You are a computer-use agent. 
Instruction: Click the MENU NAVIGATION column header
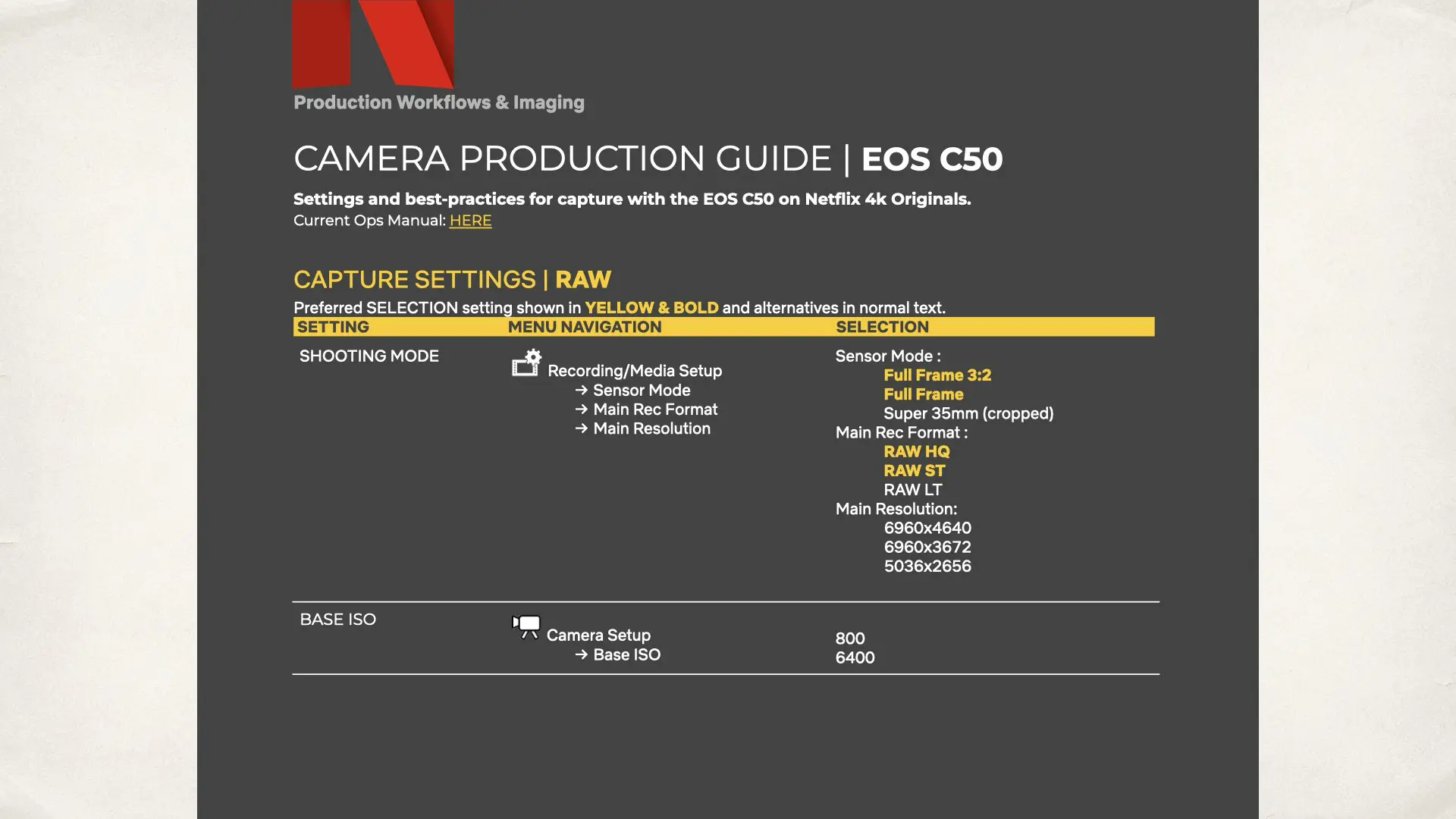[x=585, y=327]
